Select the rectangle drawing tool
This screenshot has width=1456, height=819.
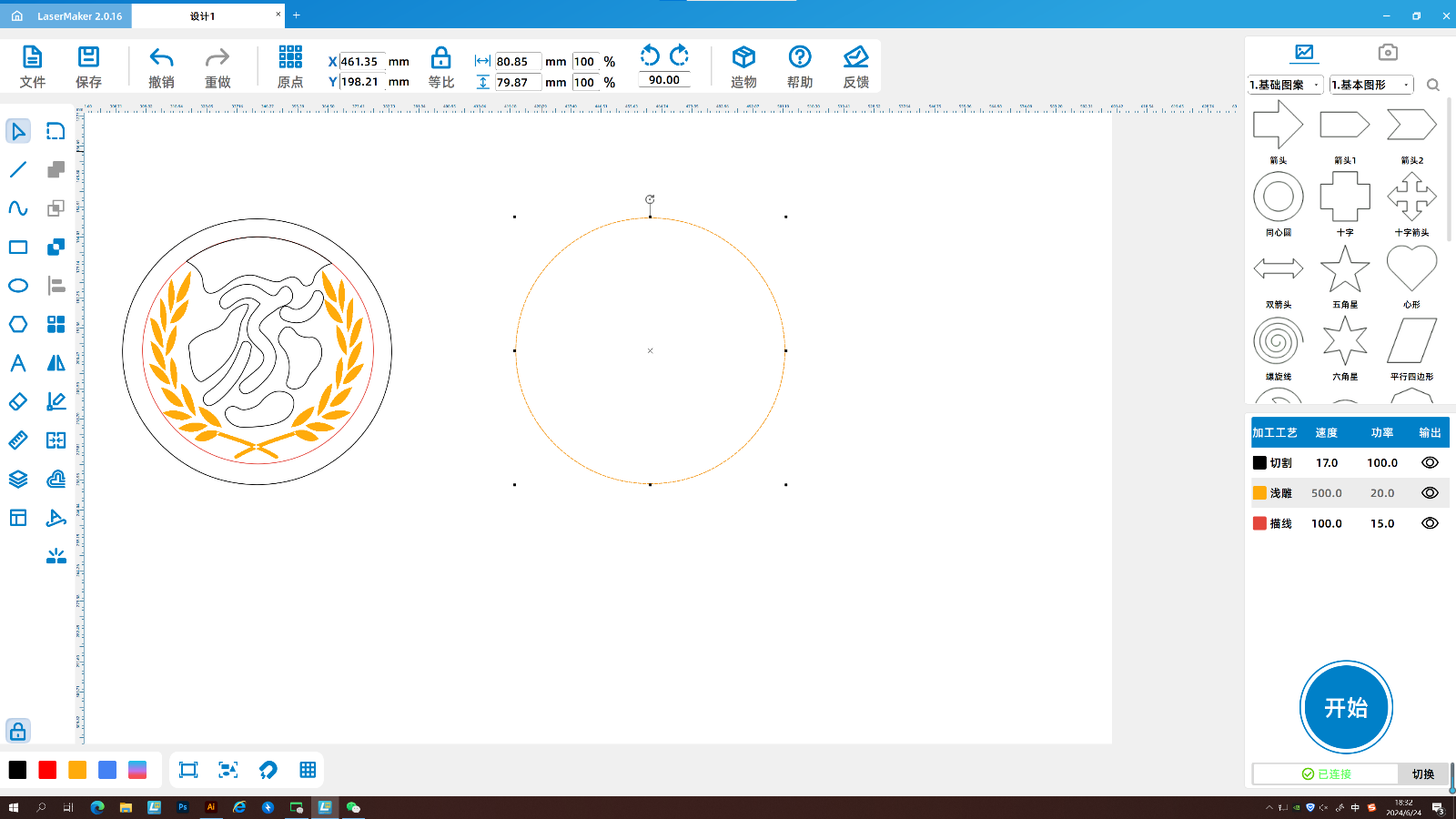(x=18, y=248)
